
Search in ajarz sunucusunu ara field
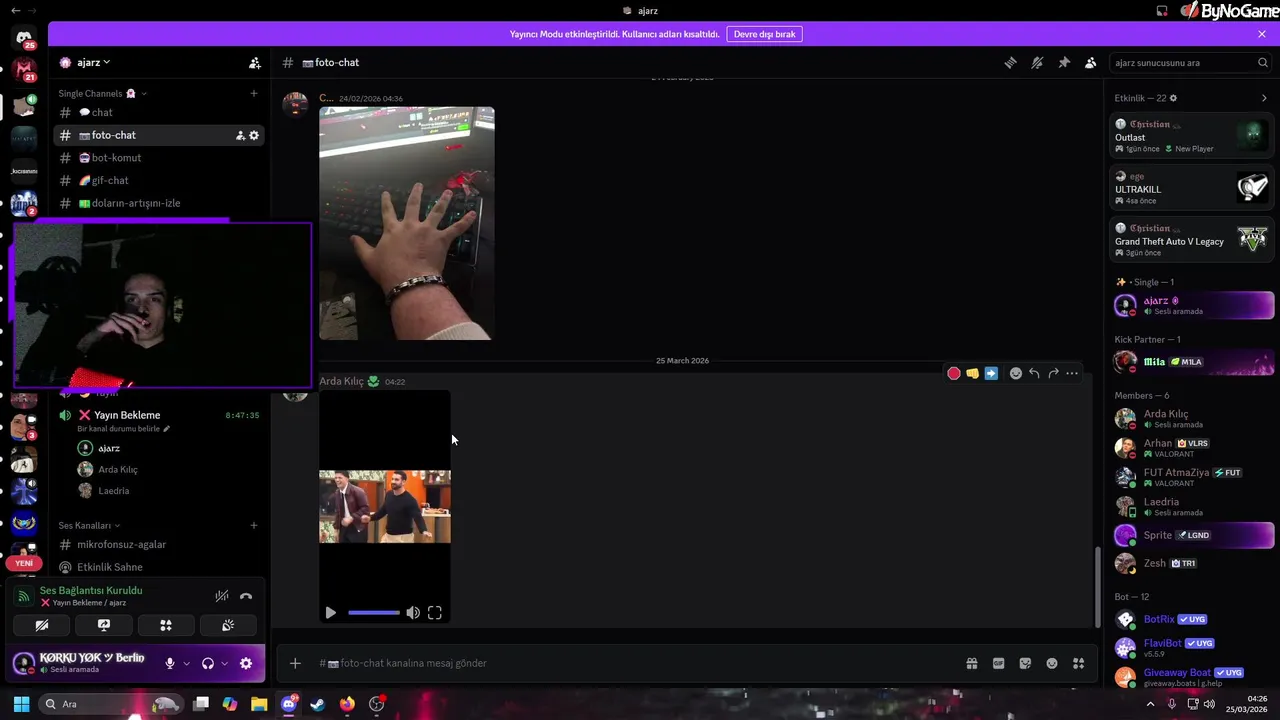pyautogui.click(x=1191, y=62)
